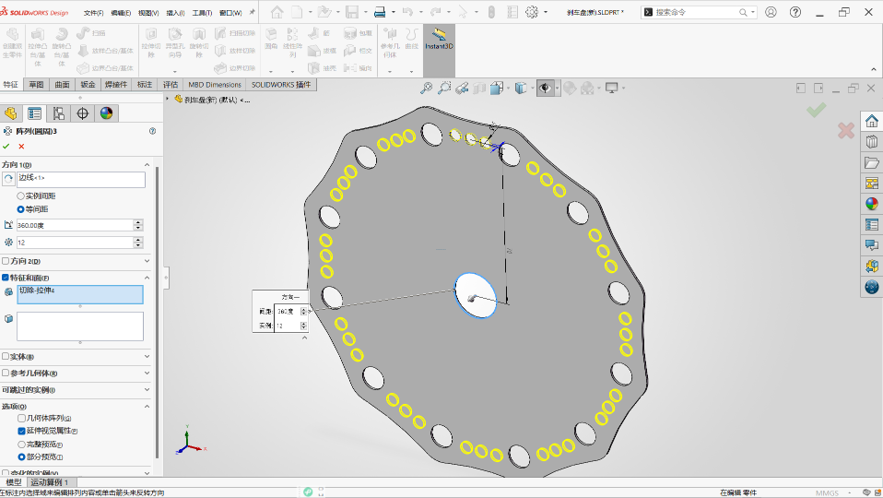Select the 完整预览 radio button
Viewport: 883px width, 498px height.
[x=21, y=444]
